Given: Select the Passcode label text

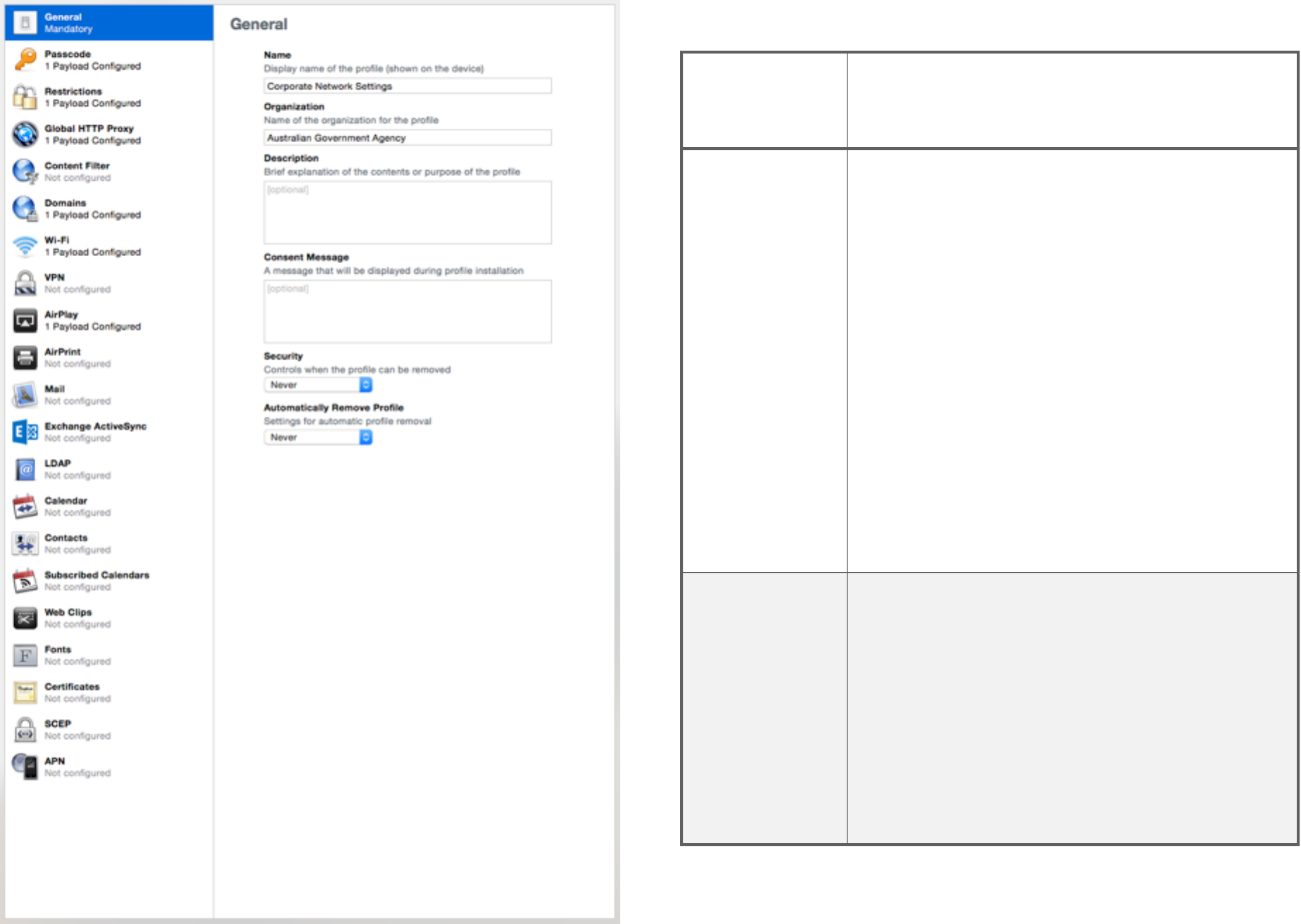Looking at the screenshot, I should coord(68,54).
